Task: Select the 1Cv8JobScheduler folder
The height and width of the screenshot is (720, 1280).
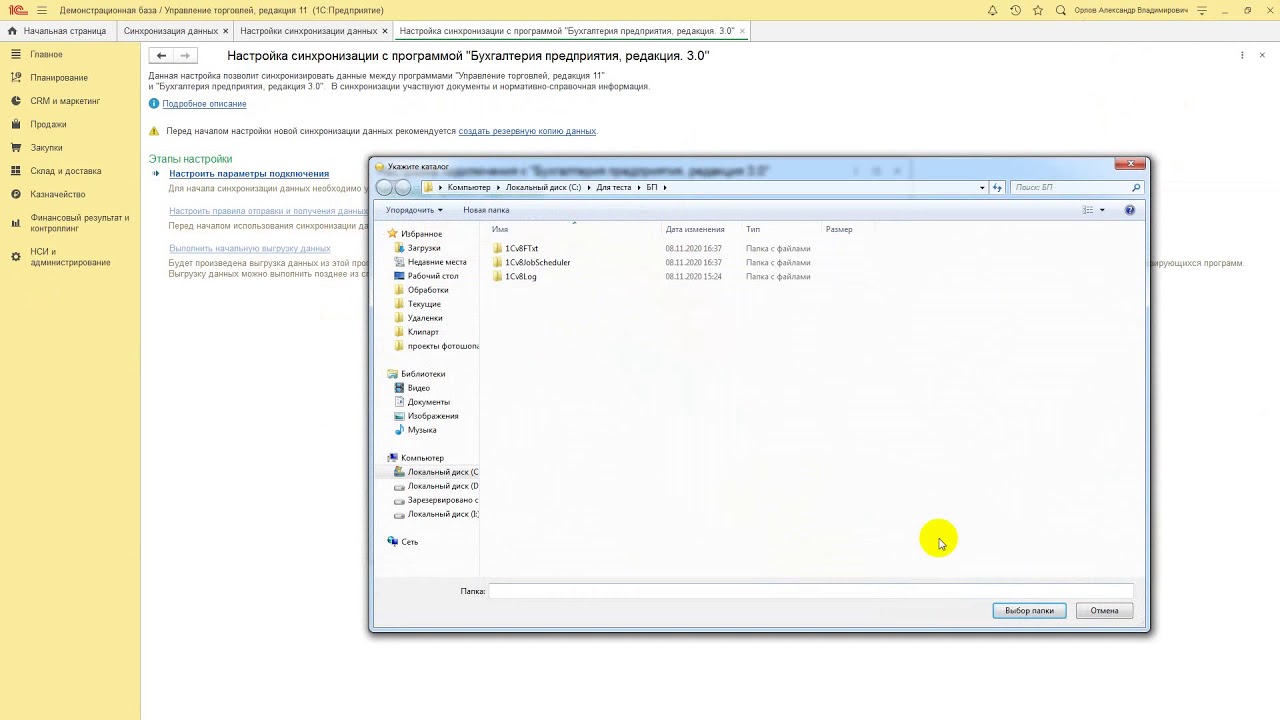Action: [531, 262]
